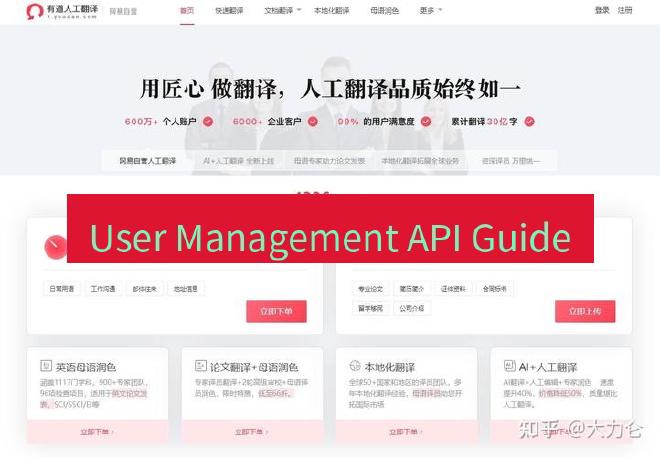This screenshot has height=457, width=660.
Task: Click the 专业论文 tag
Action: [370, 289]
